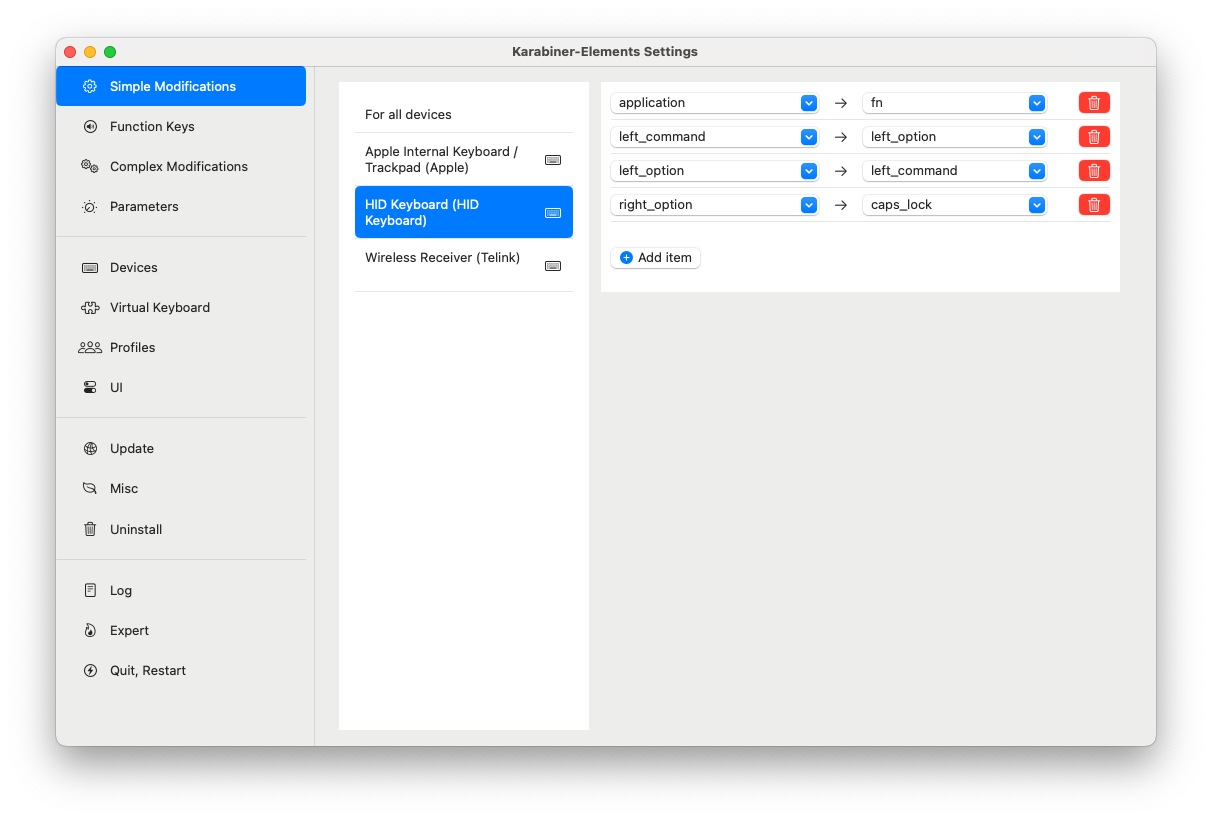The image size is (1212, 820).
Task: Select 'For all devices' in device list
Action: (464, 114)
